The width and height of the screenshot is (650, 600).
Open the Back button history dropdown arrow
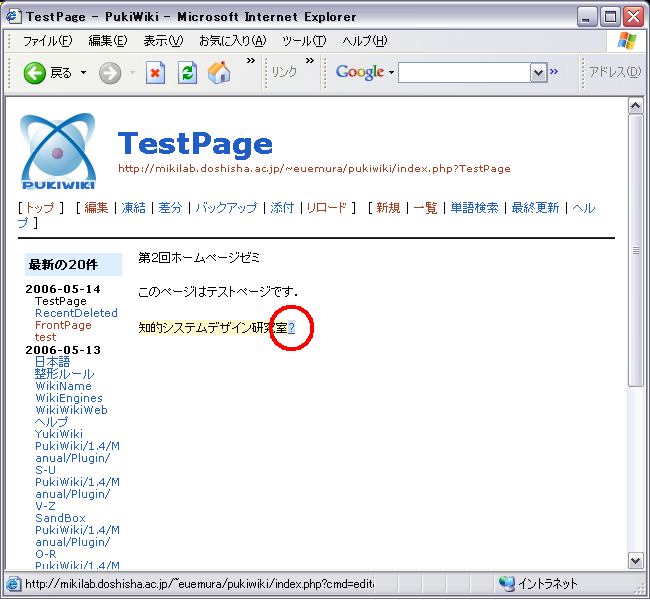(x=83, y=73)
